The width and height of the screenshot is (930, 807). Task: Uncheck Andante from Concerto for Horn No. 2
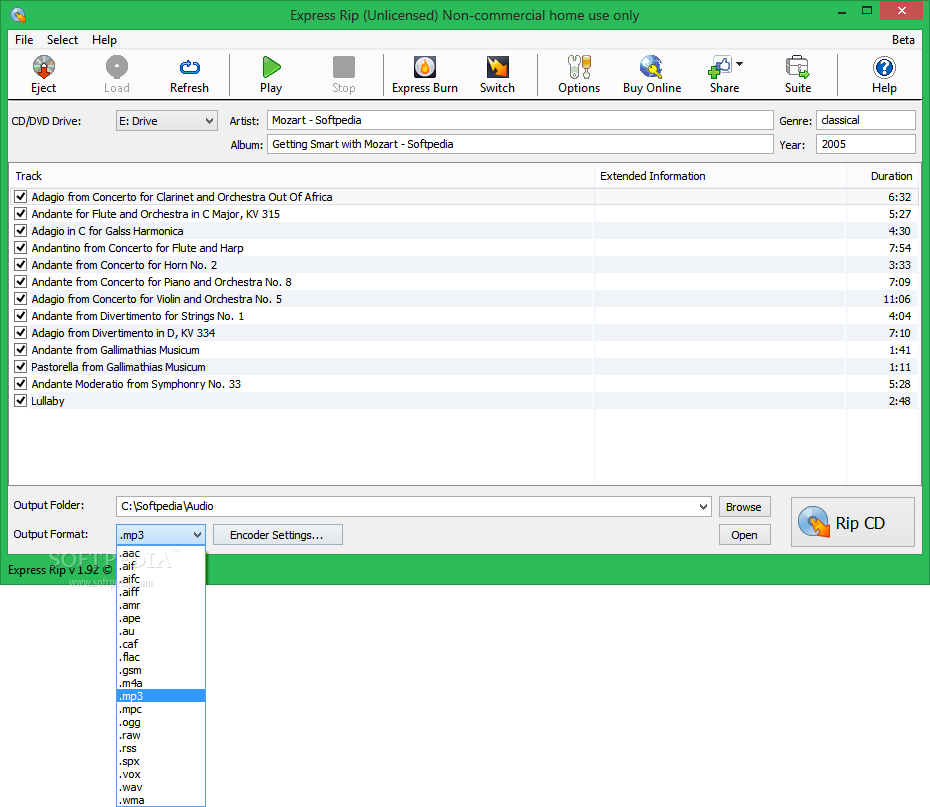21,264
